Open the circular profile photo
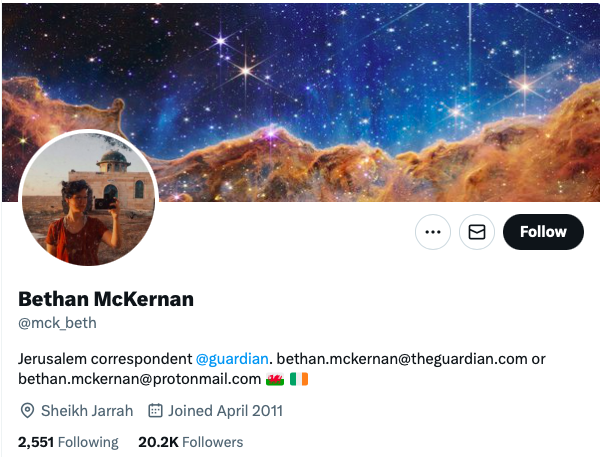600x457 pixels. pyautogui.click(x=89, y=199)
